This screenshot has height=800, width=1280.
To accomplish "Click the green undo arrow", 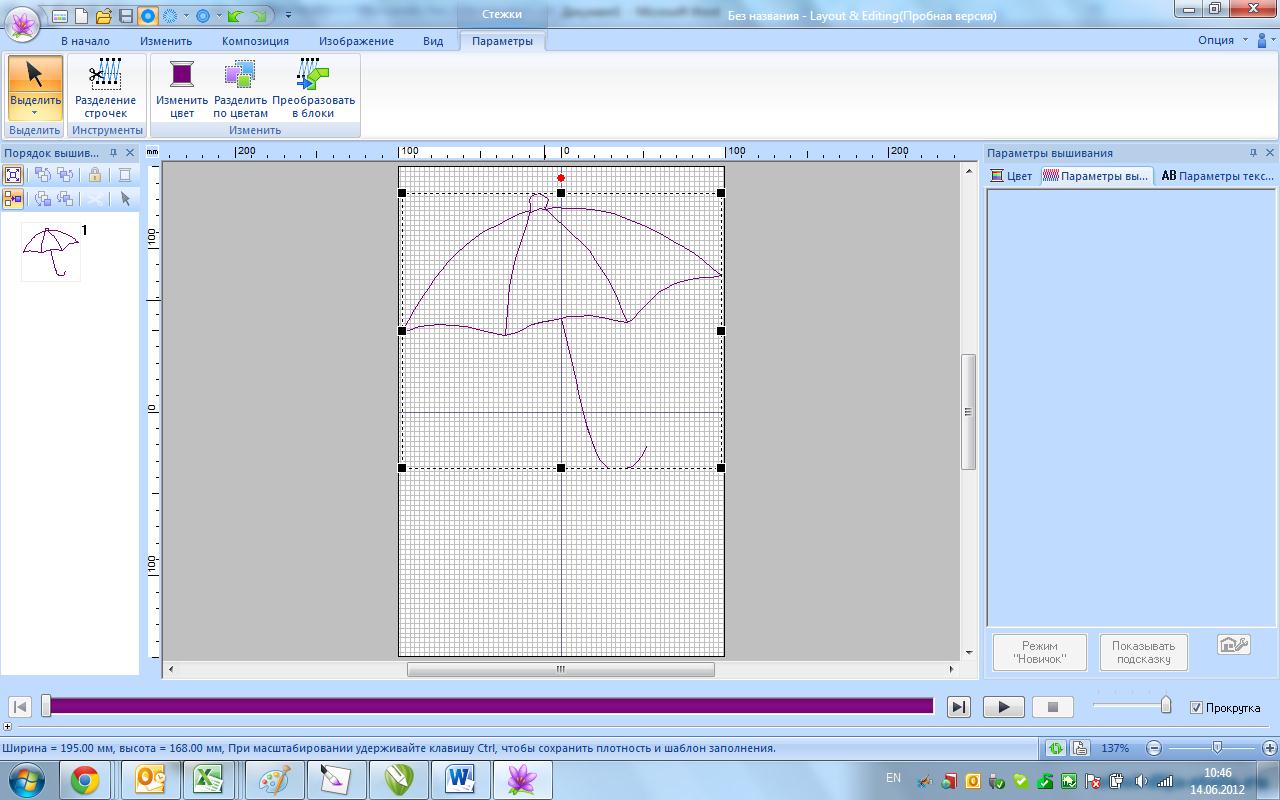I will [x=235, y=16].
